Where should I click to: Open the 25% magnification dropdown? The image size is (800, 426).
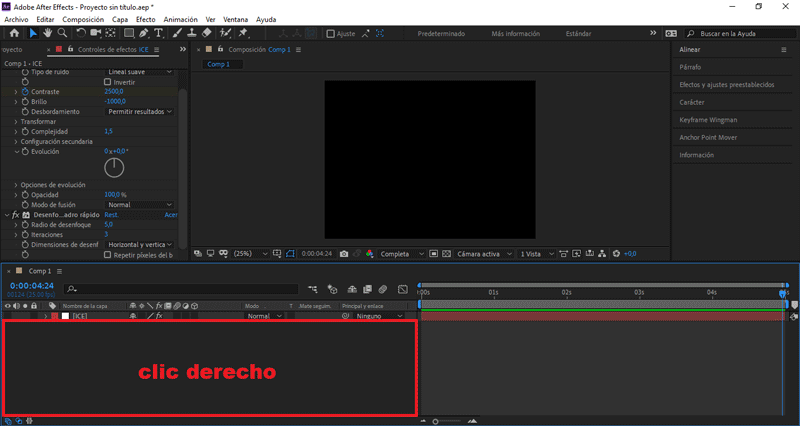point(250,254)
